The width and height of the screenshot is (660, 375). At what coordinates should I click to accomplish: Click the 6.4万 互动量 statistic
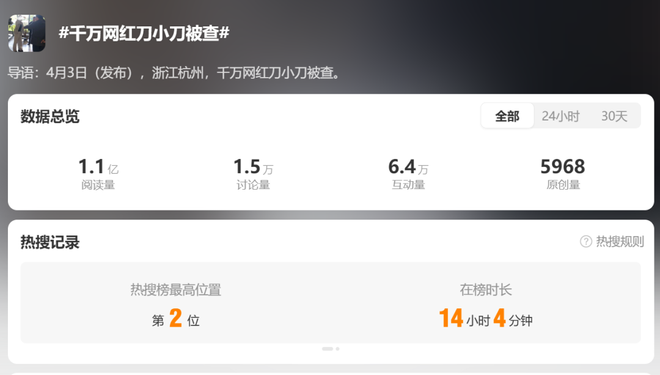408,173
